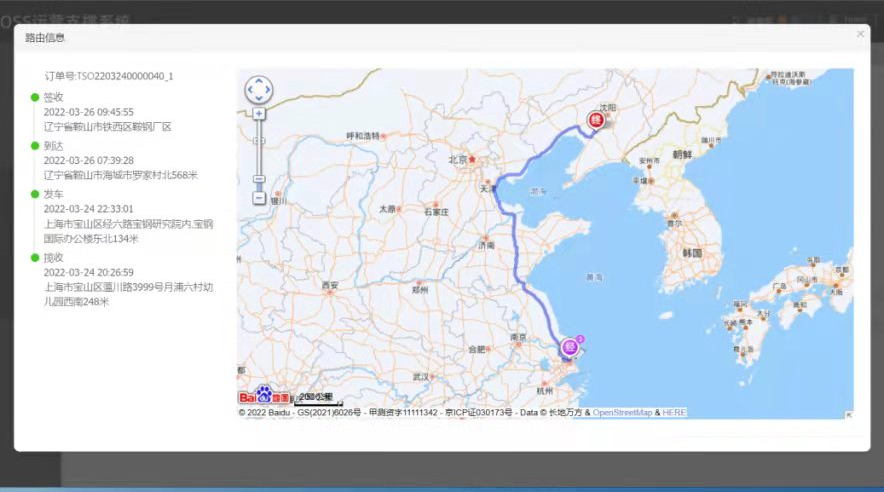Close the 路由信息 dialog

pos(860,34)
